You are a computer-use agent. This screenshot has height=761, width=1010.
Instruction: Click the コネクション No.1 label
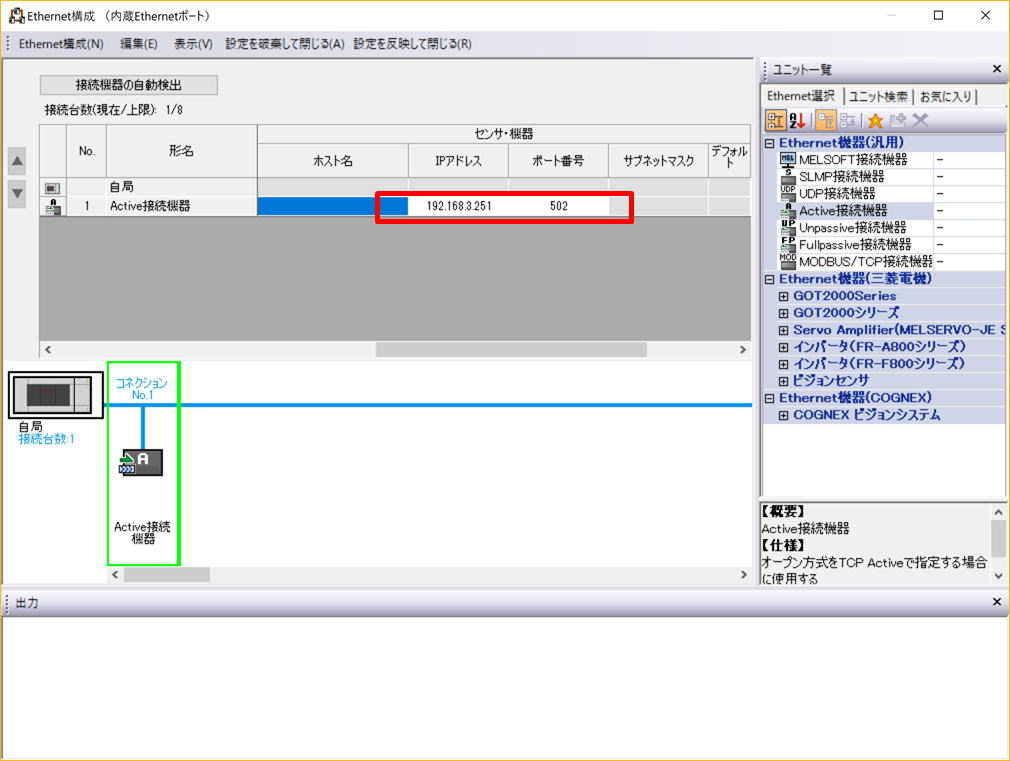142,389
